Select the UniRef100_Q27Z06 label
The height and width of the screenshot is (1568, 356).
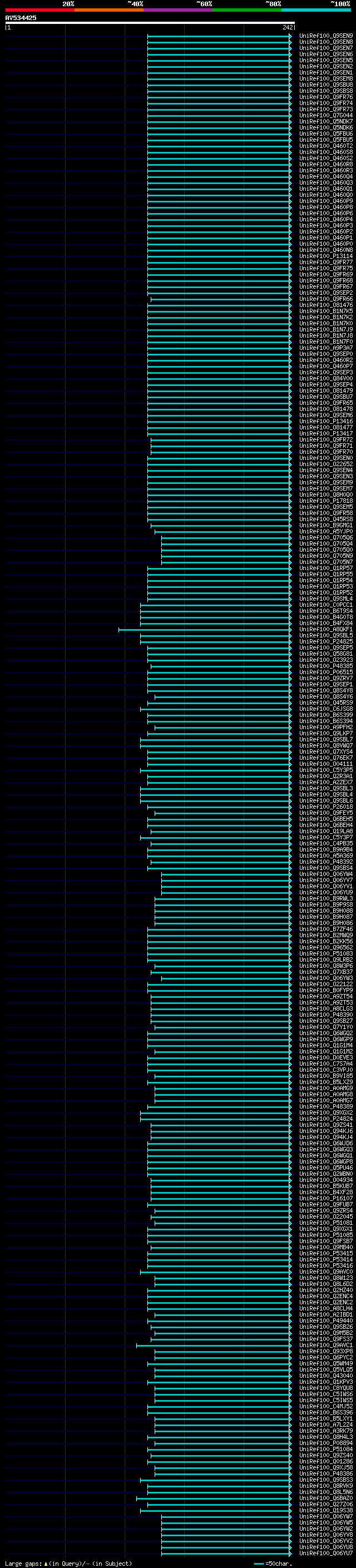[326, 1504]
